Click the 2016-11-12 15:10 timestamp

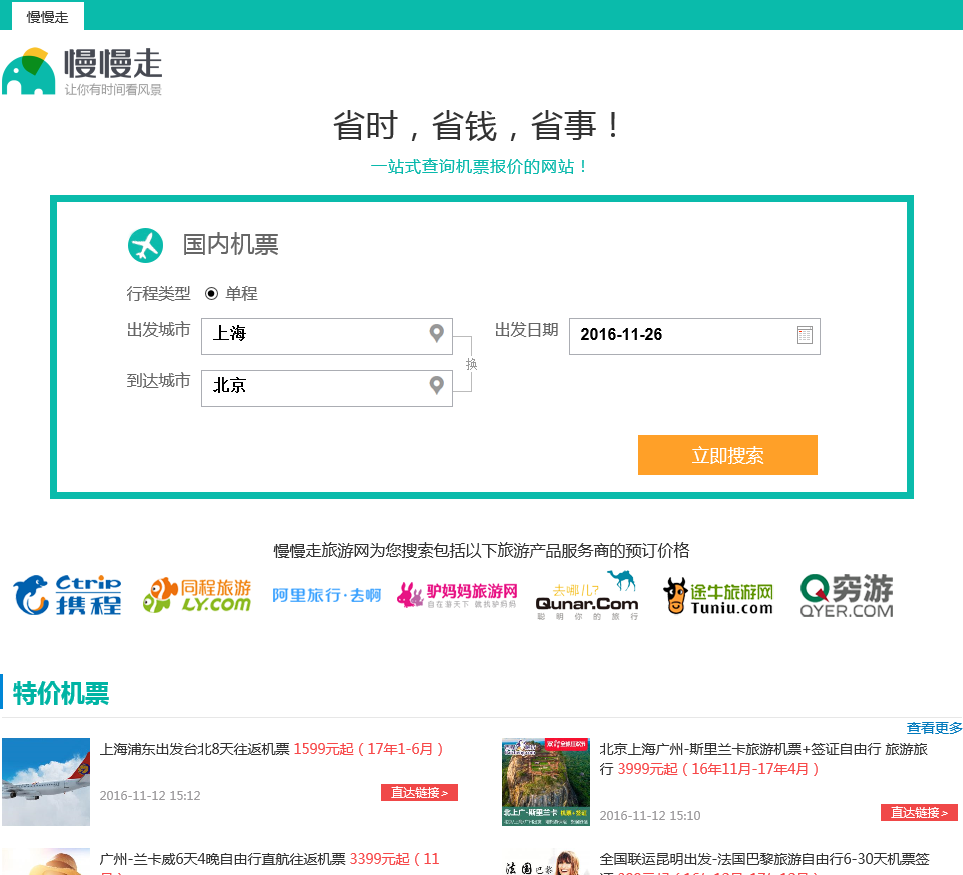[650, 815]
